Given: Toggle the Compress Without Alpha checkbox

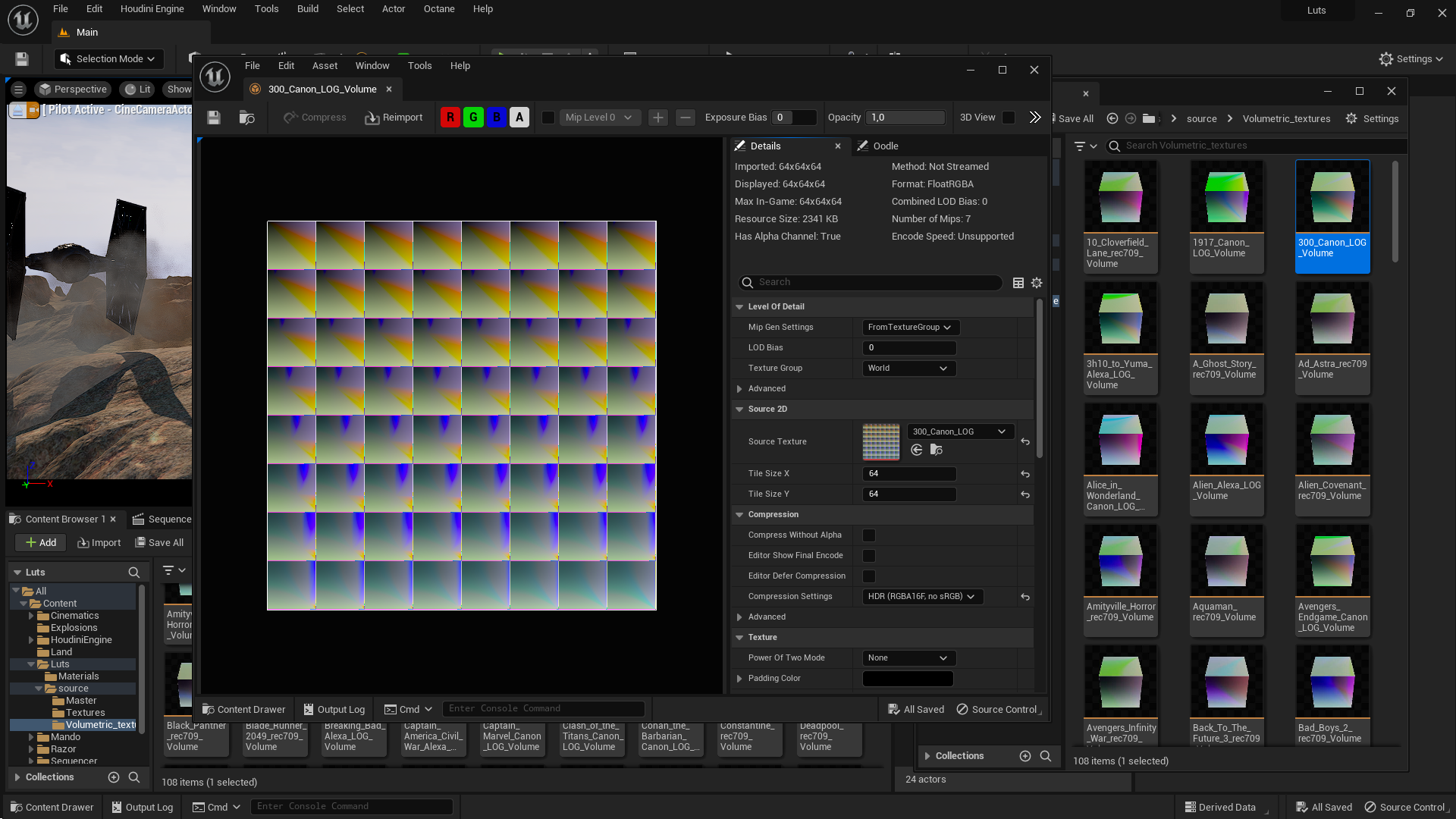Looking at the screenshot, I should click(869, 535).
